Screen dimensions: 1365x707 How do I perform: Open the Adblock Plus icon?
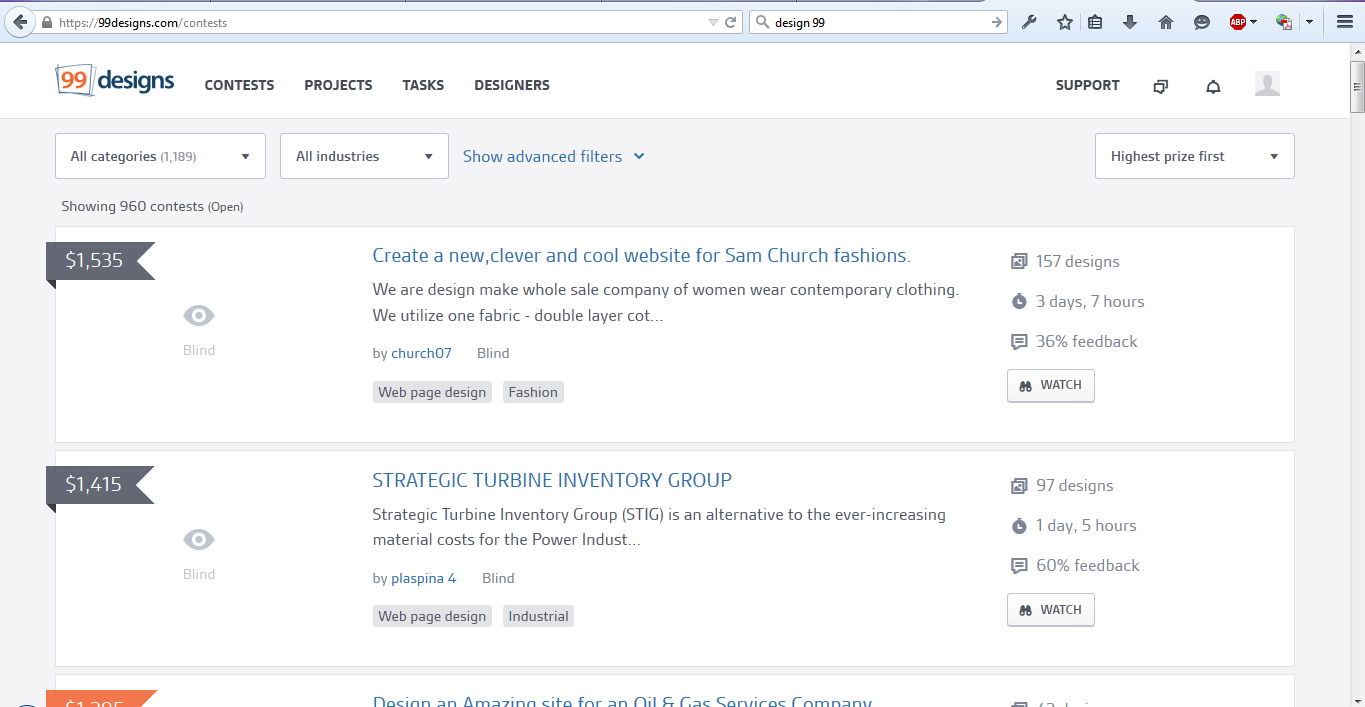coord(1238,22)
